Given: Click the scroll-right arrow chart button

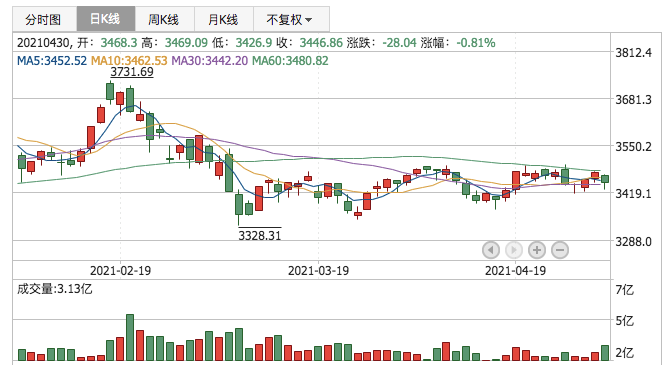Looking at the screenshot, I should (x=514, y=250).
